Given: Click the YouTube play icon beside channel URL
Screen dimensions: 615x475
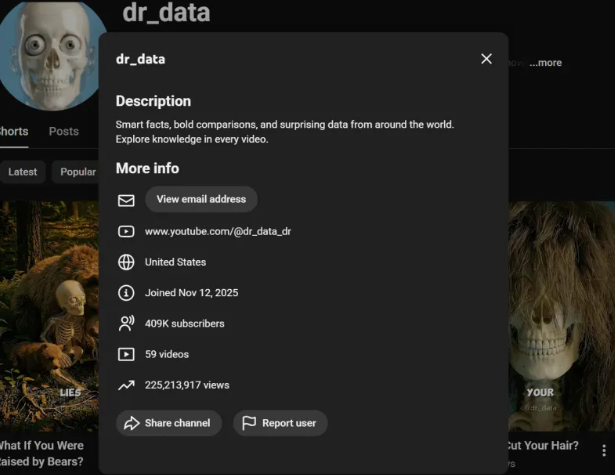Looking at the screenshot, I should (x=126, y=231).
